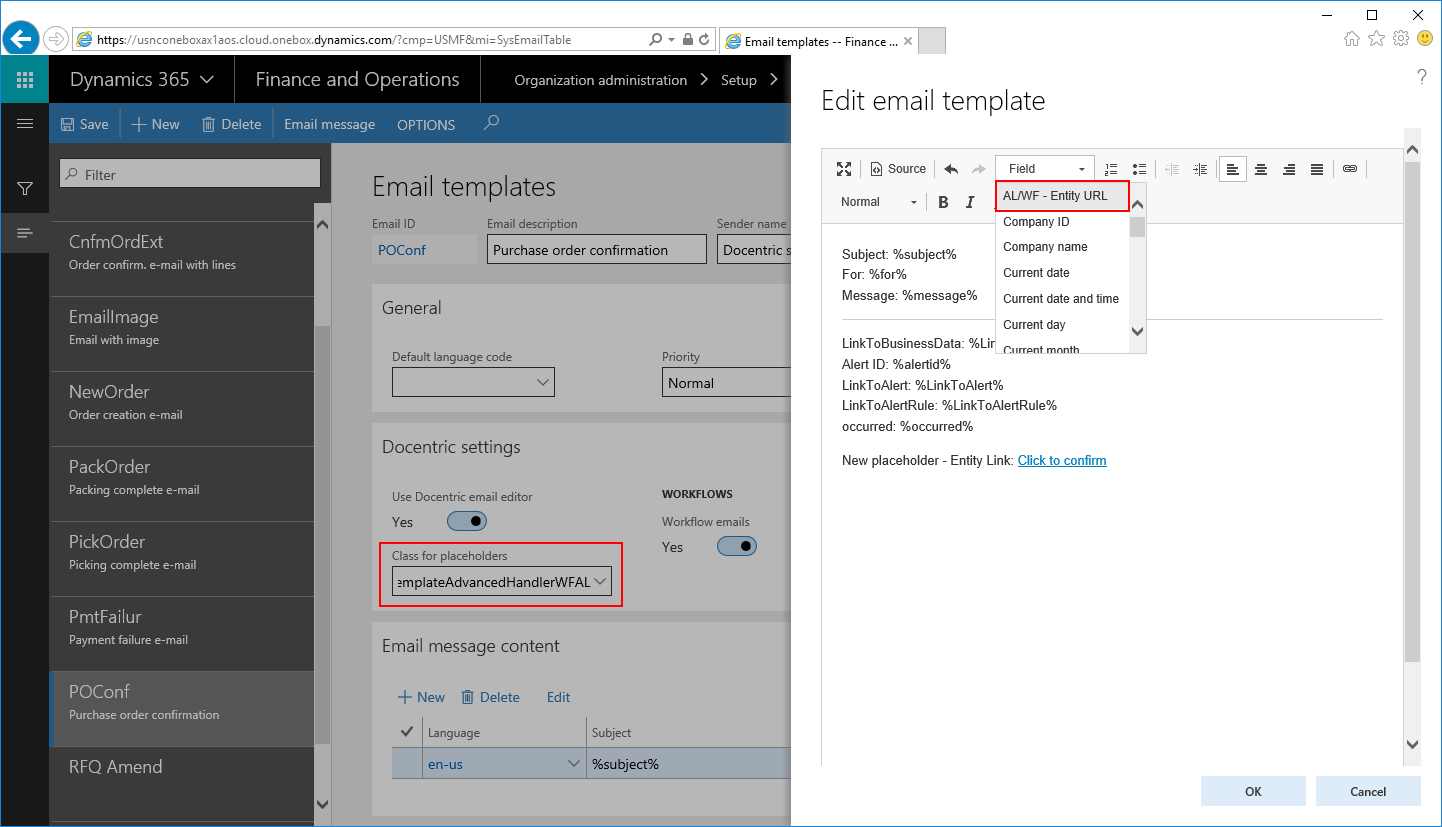Open the Click to confirm link

pyautogui.click(x=1062, y=461)
